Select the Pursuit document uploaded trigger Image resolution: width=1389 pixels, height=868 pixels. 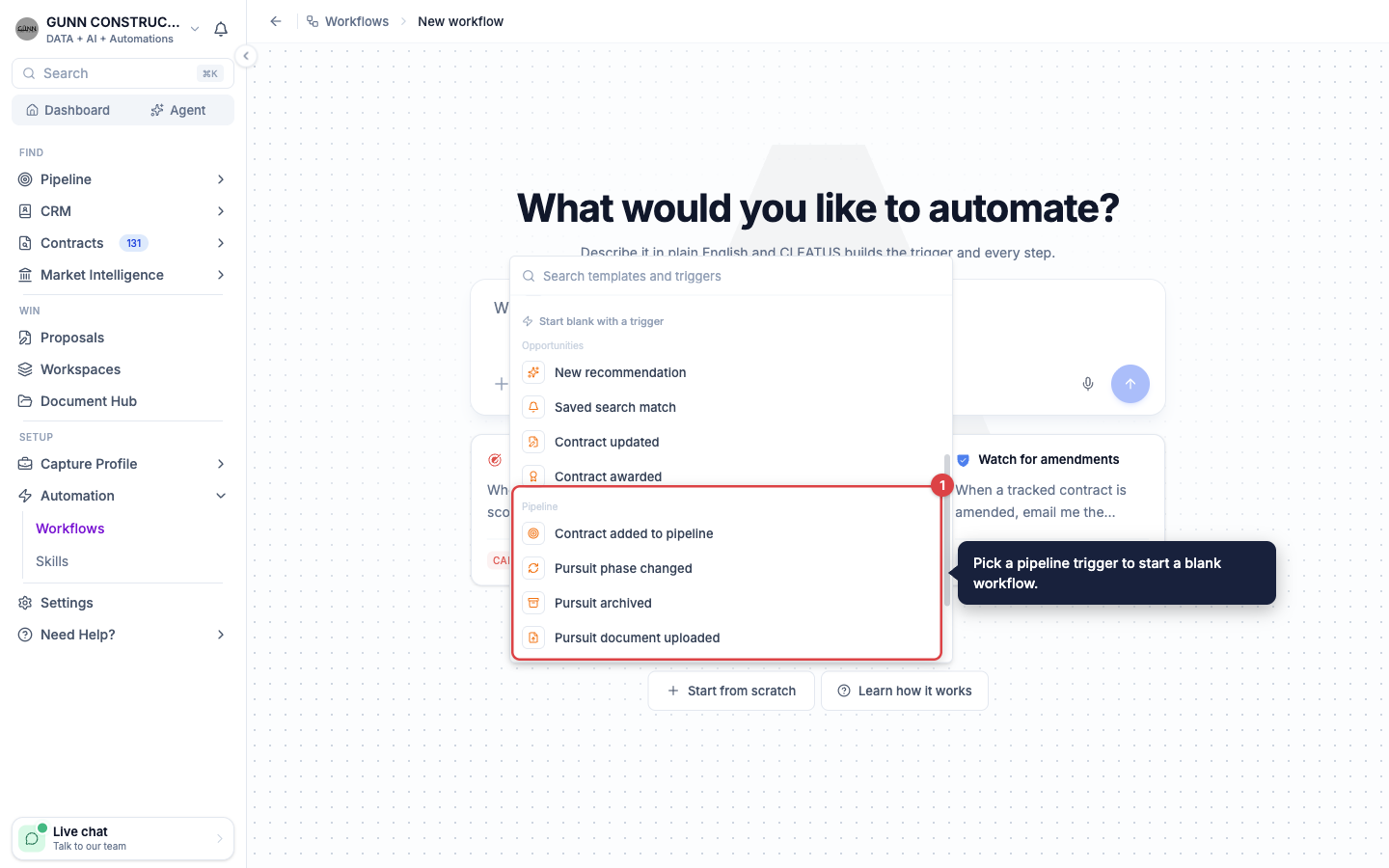(x=730, y=637)
